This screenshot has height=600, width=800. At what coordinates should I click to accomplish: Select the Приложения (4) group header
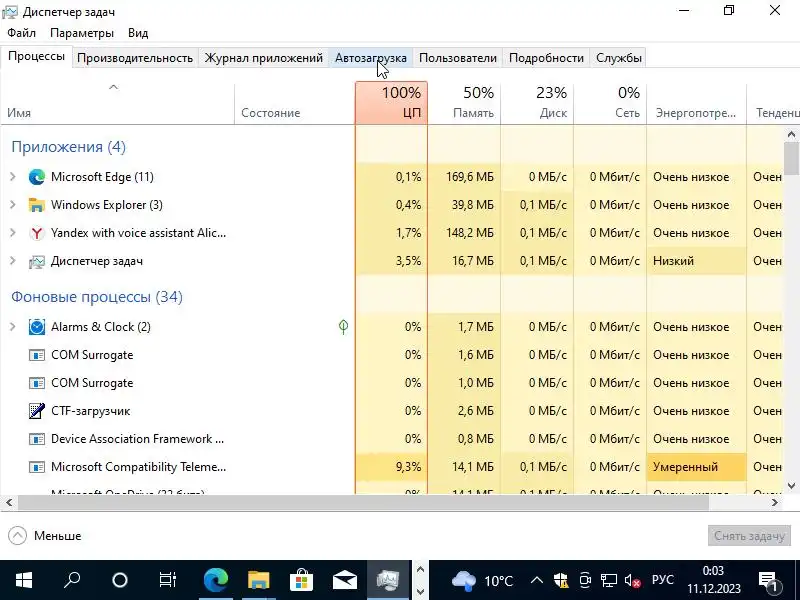(x=68, y=147)
